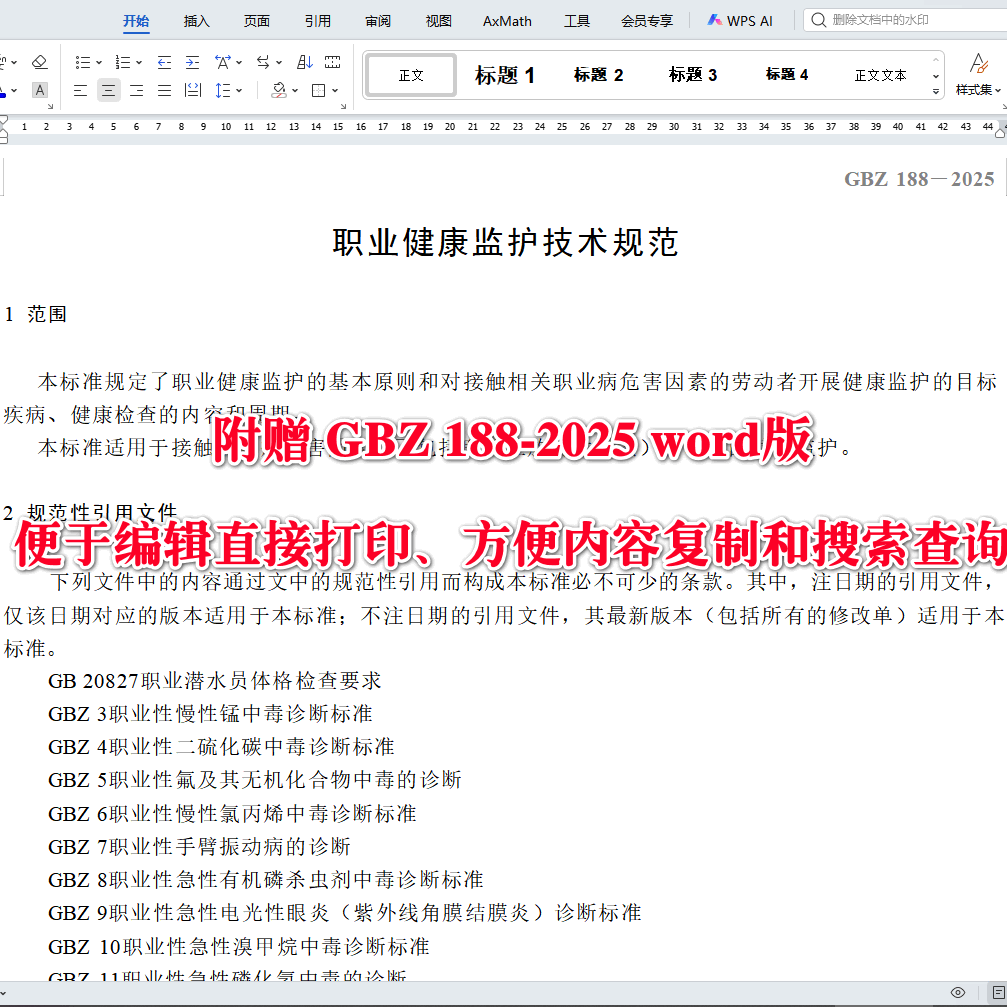
Task: Switch to the 插入 ribbon tab
Action: click(x=196, y=20)
